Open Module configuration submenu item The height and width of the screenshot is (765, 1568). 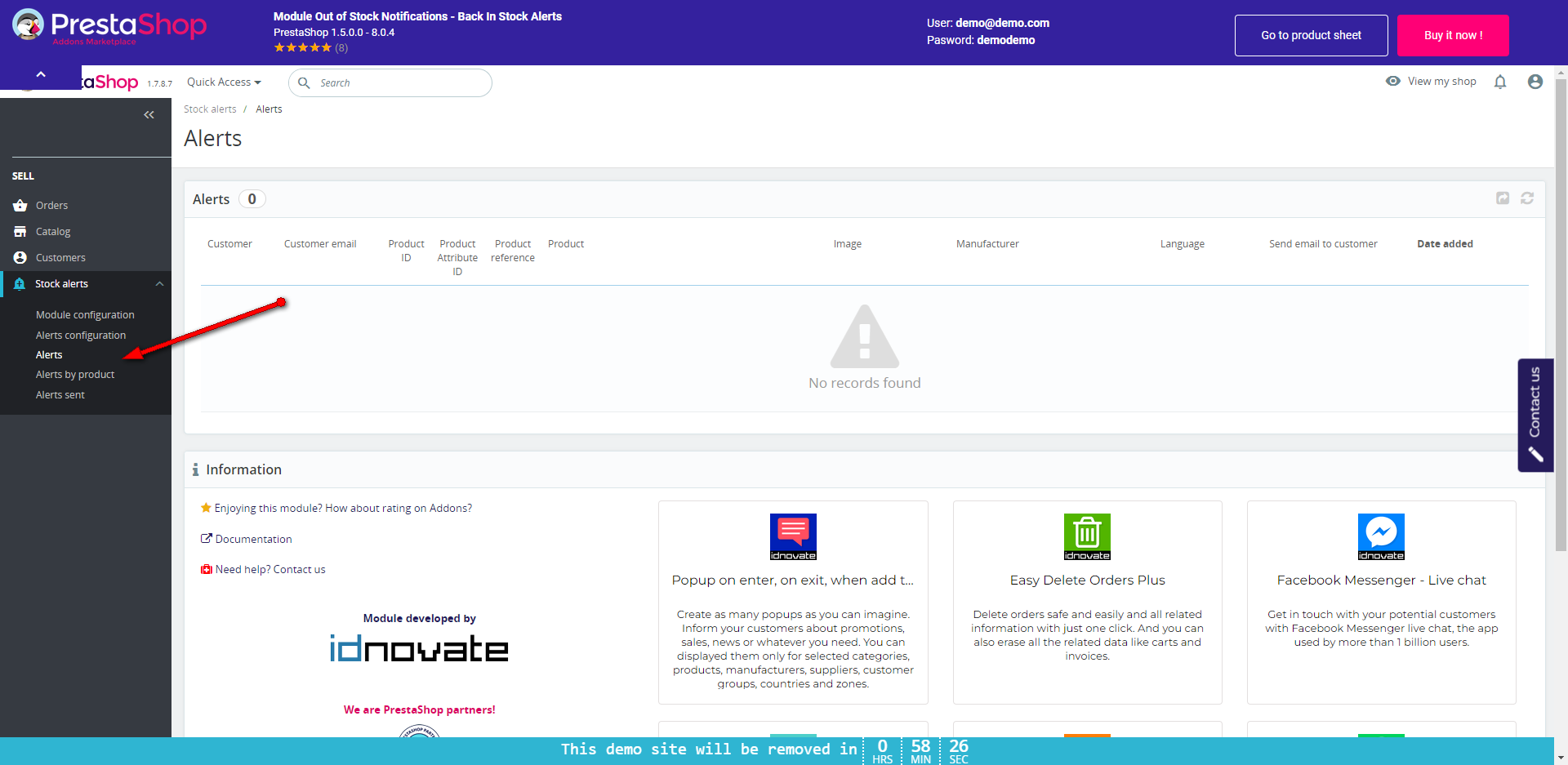click(85, 315)
